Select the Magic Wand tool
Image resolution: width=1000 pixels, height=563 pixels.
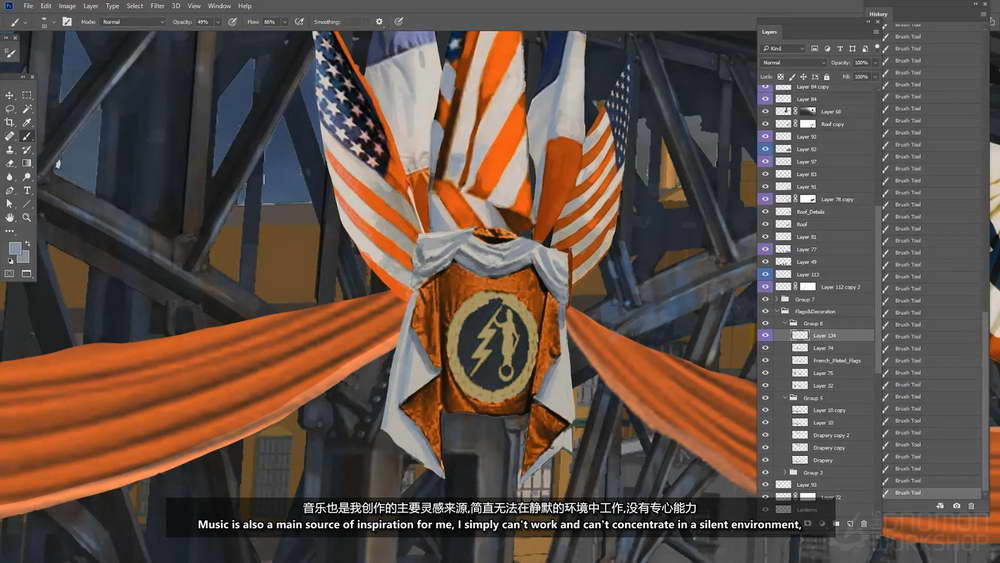click(x=27, y=109)
